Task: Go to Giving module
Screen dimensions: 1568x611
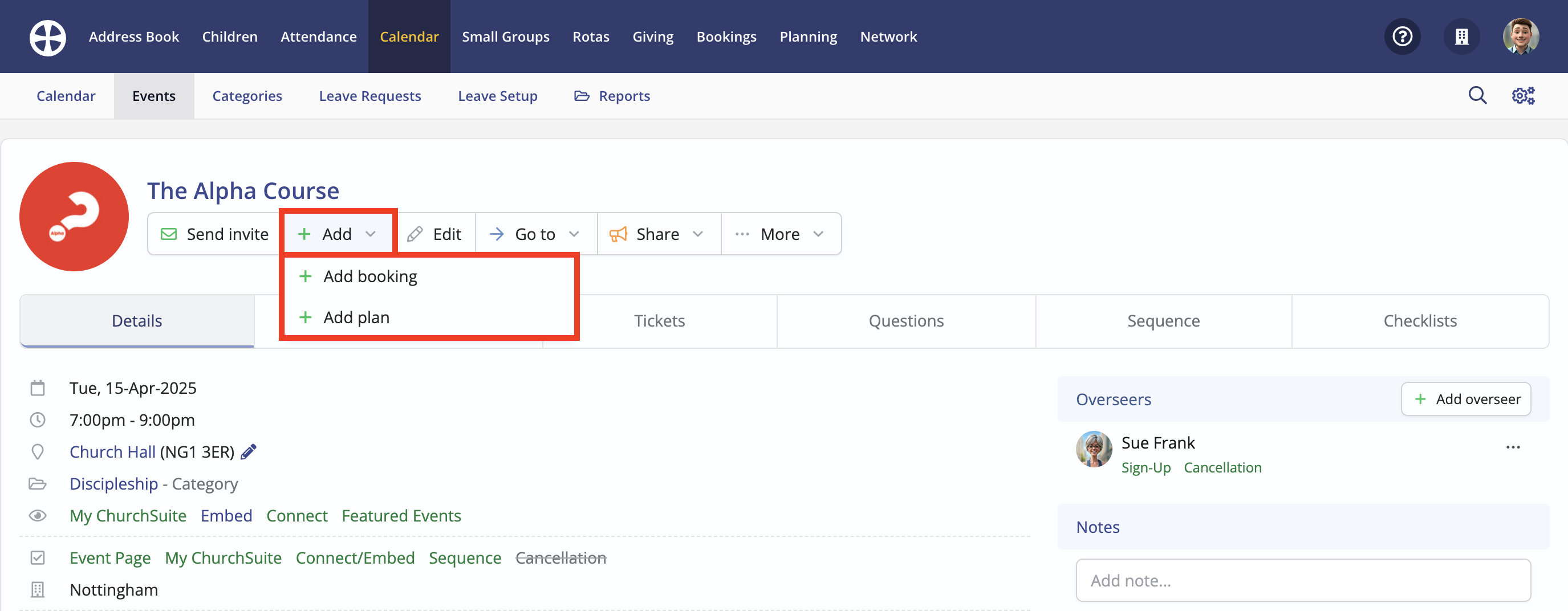Action: click(652, 36)
